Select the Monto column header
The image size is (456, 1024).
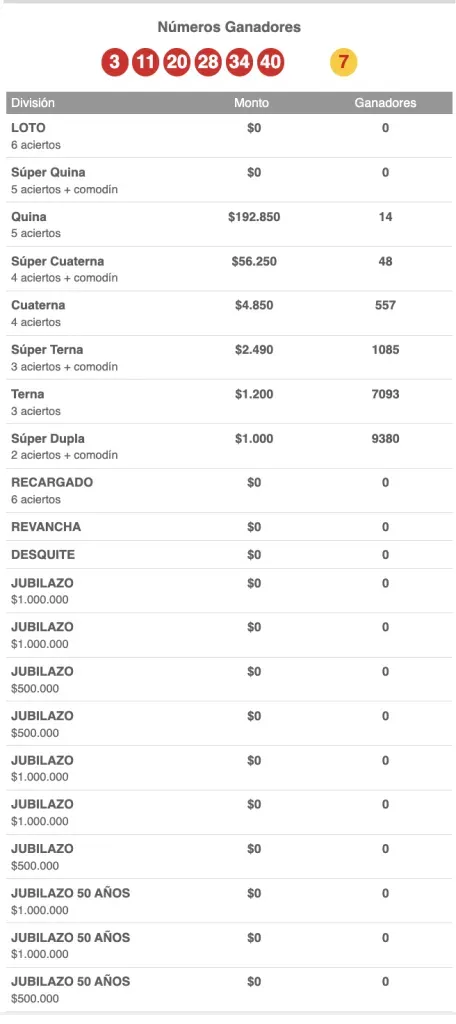pos(252,103)
